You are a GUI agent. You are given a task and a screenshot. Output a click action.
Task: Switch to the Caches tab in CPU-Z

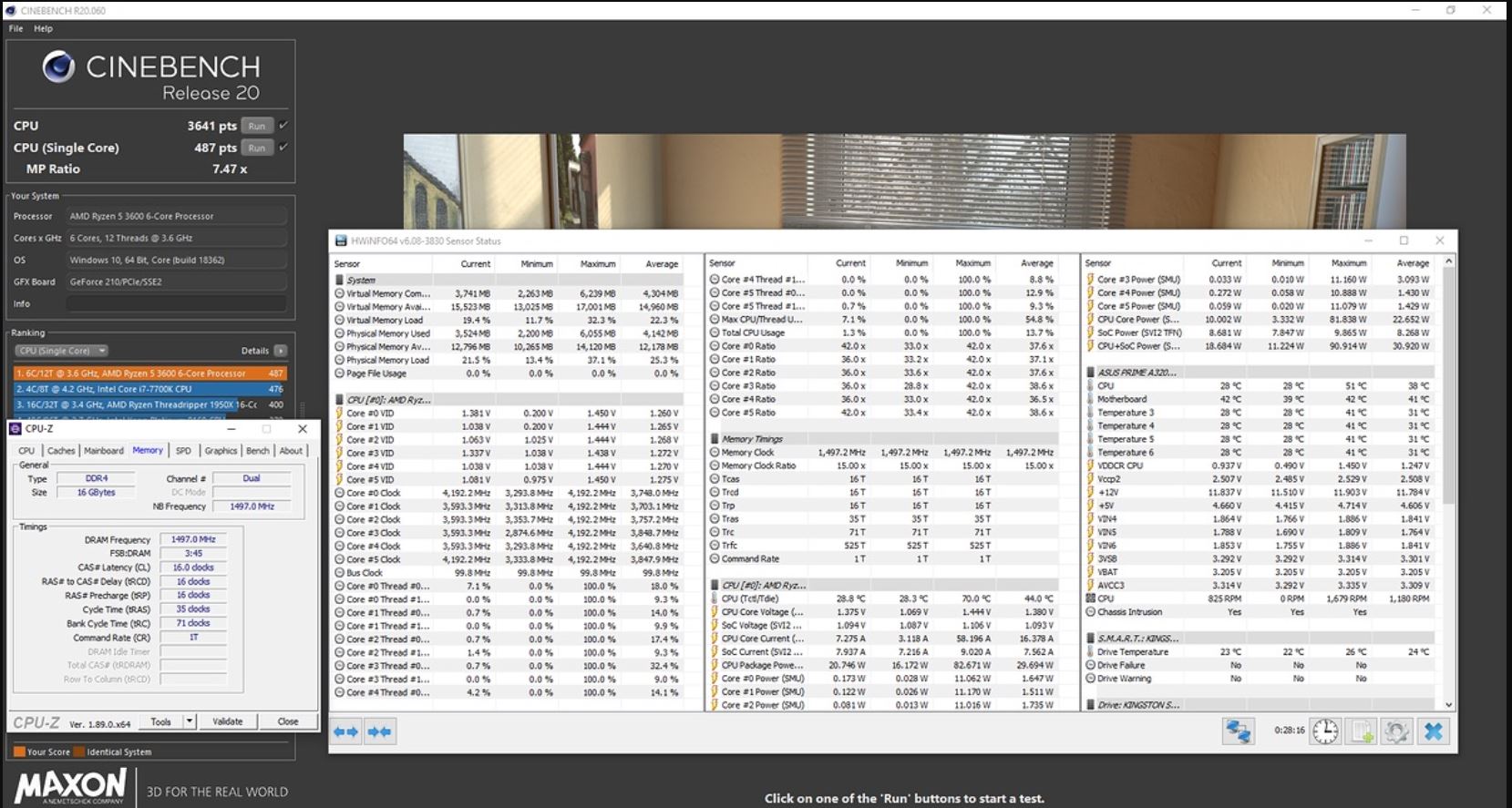[61, 451]
